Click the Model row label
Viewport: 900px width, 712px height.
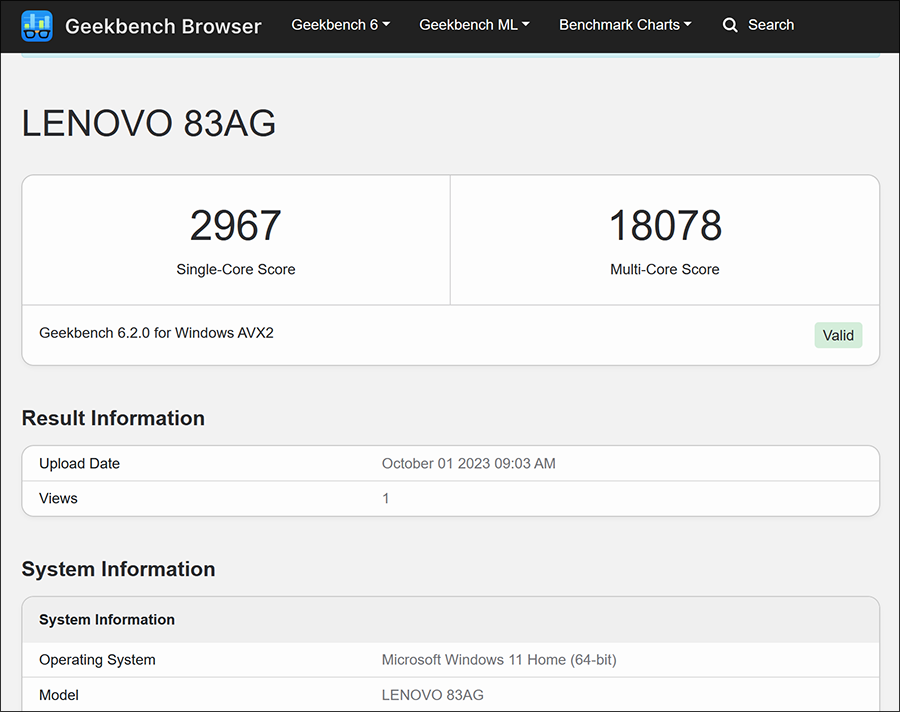(x=59, y=695)
